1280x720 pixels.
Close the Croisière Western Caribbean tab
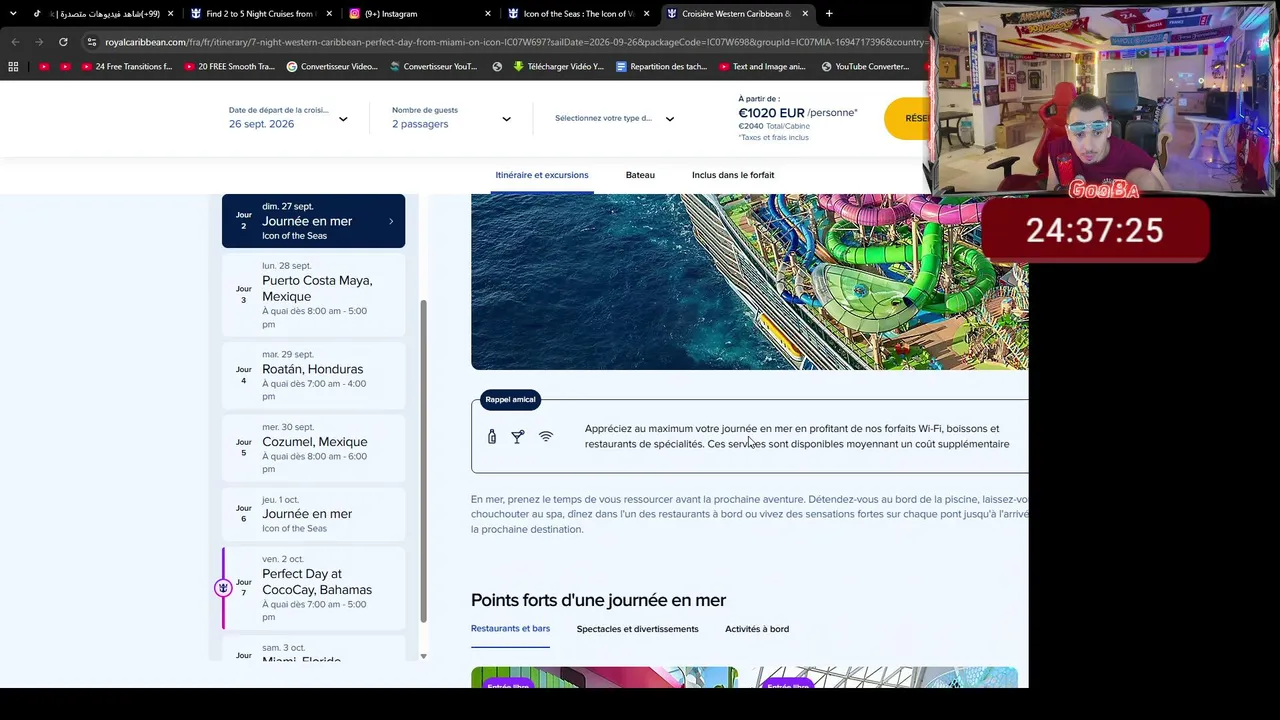[805, 14]
